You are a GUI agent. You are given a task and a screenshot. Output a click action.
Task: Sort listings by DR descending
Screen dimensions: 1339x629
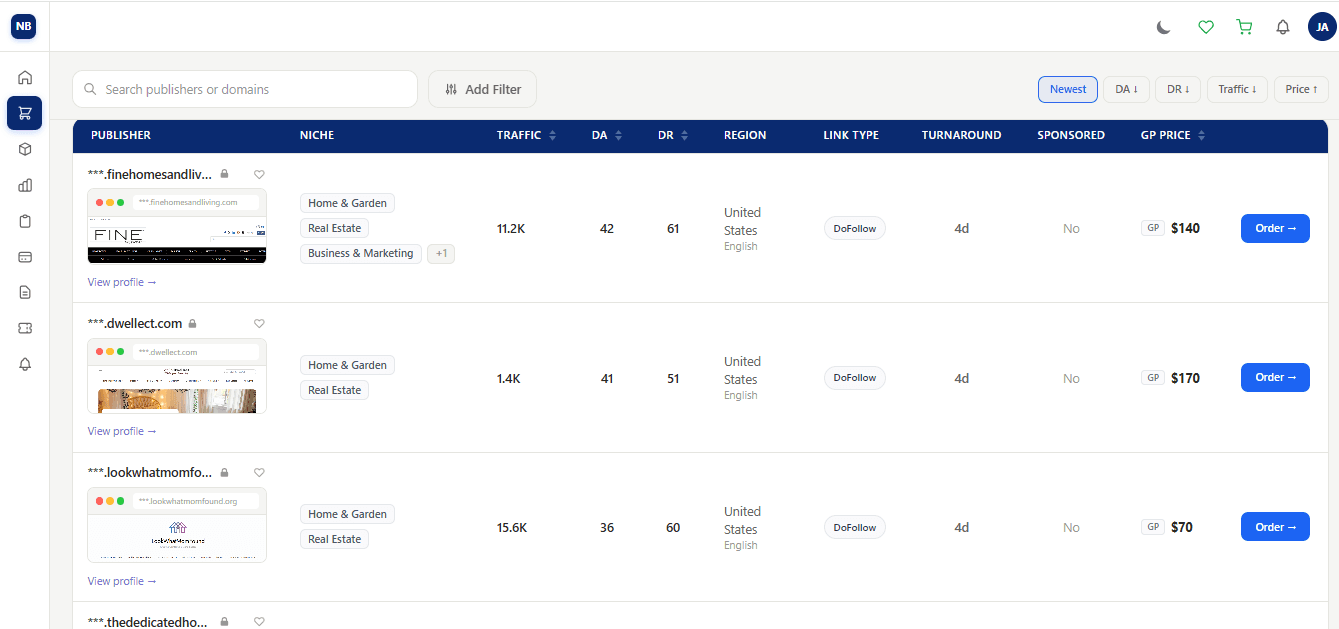(1179, 89)
